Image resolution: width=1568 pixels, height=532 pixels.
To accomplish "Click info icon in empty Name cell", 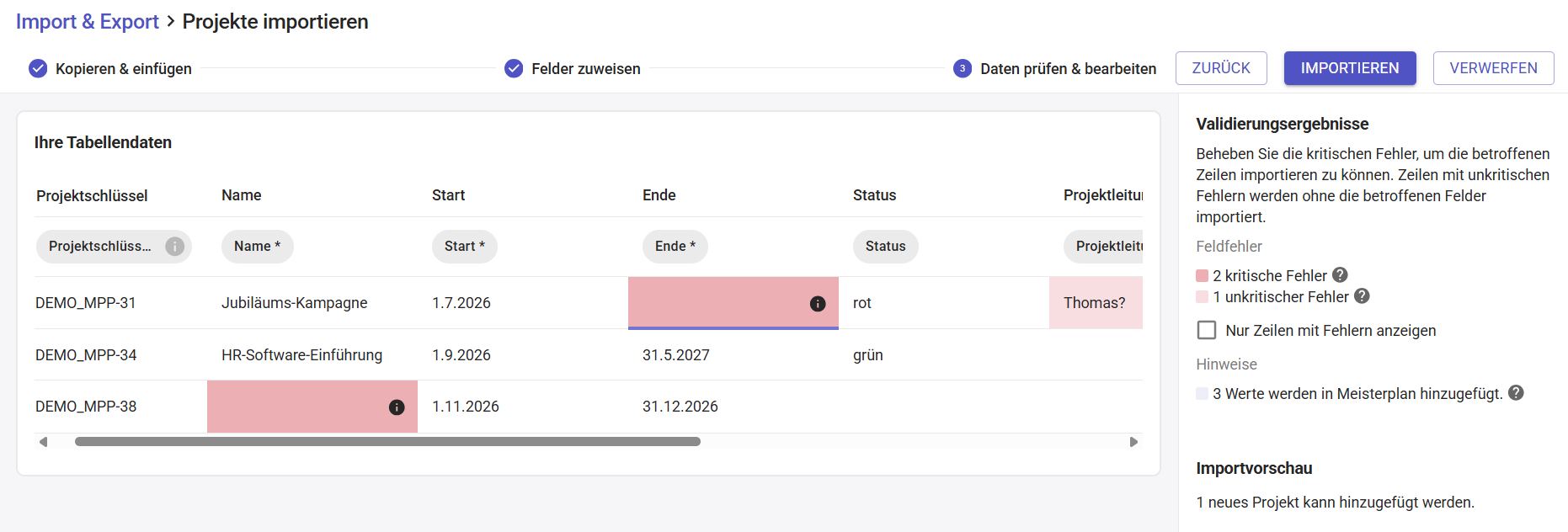I will tap(396, 407).
